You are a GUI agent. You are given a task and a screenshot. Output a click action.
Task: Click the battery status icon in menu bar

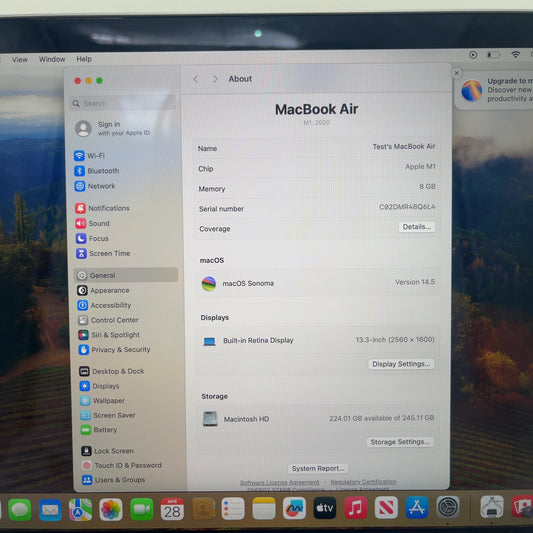tap(494, 55)
